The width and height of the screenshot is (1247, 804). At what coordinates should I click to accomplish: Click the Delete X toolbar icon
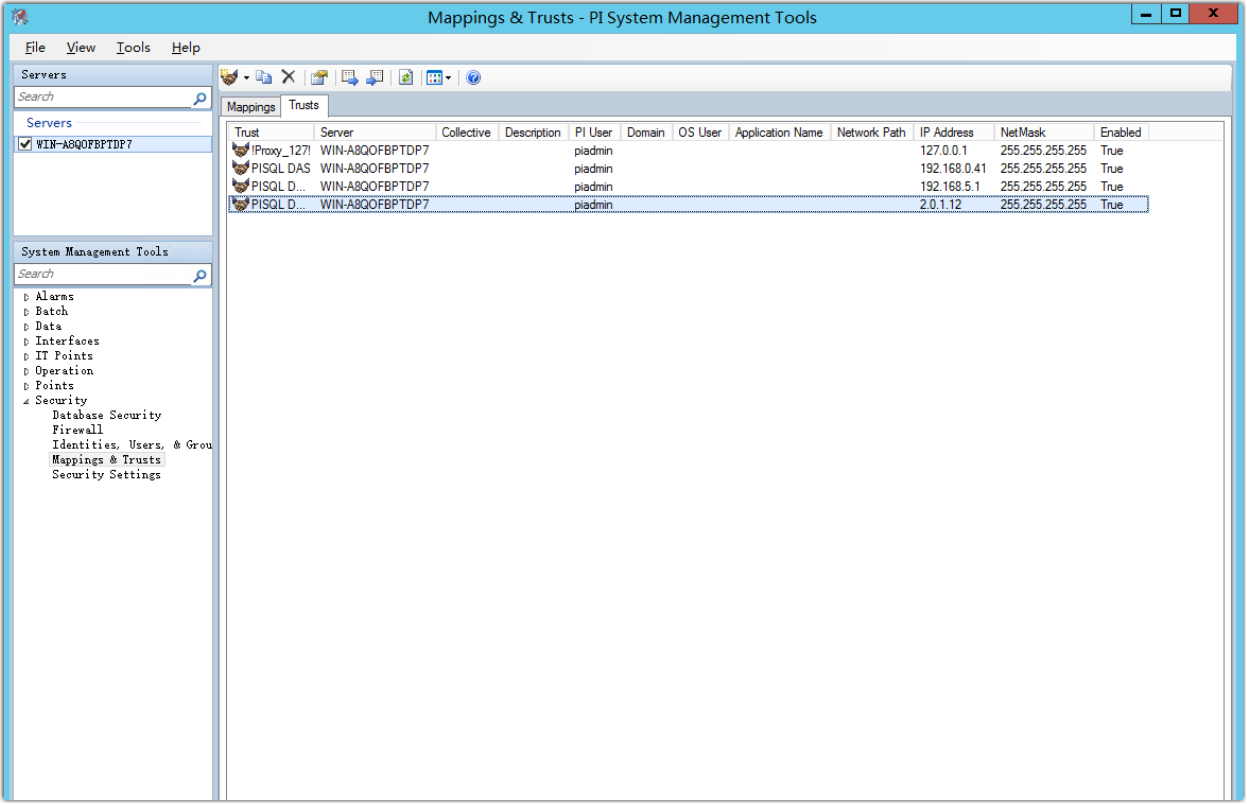(x=288, y=77)
